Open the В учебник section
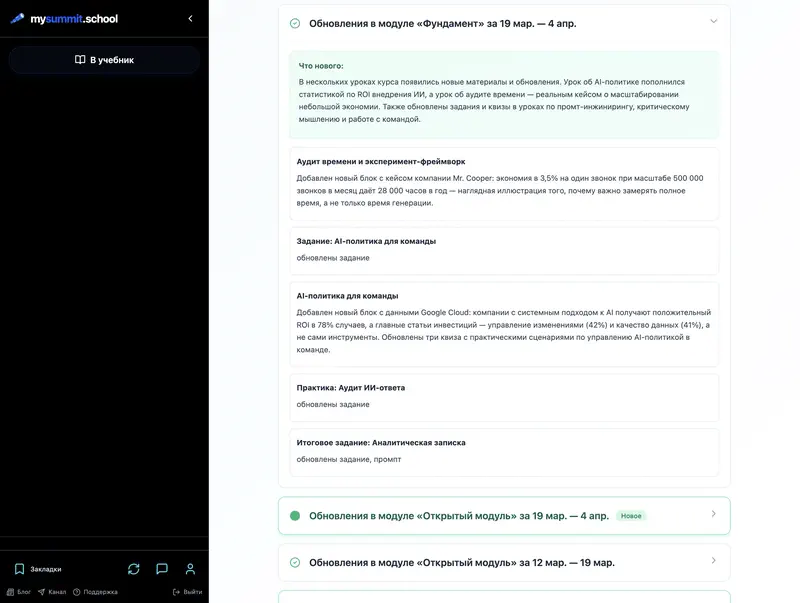The height and width of the screenshot is (603, 800). pyautogui.click(x=104, y=58)
